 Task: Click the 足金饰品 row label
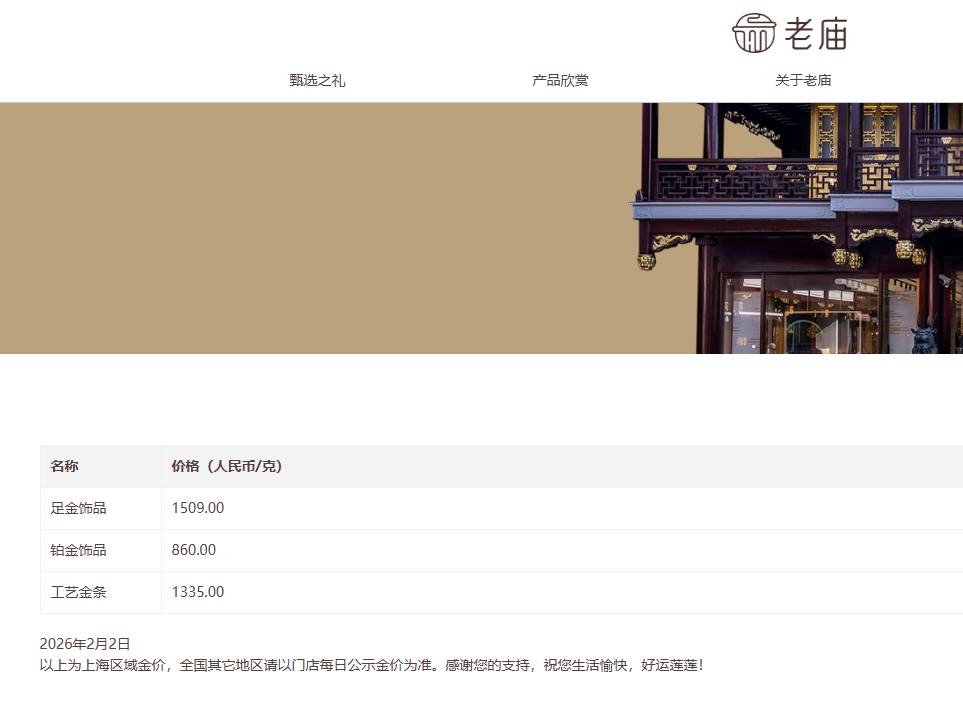78,508
